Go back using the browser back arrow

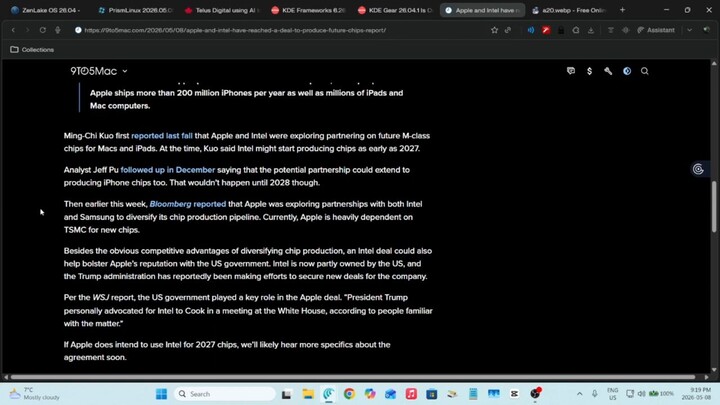[13, 30]
